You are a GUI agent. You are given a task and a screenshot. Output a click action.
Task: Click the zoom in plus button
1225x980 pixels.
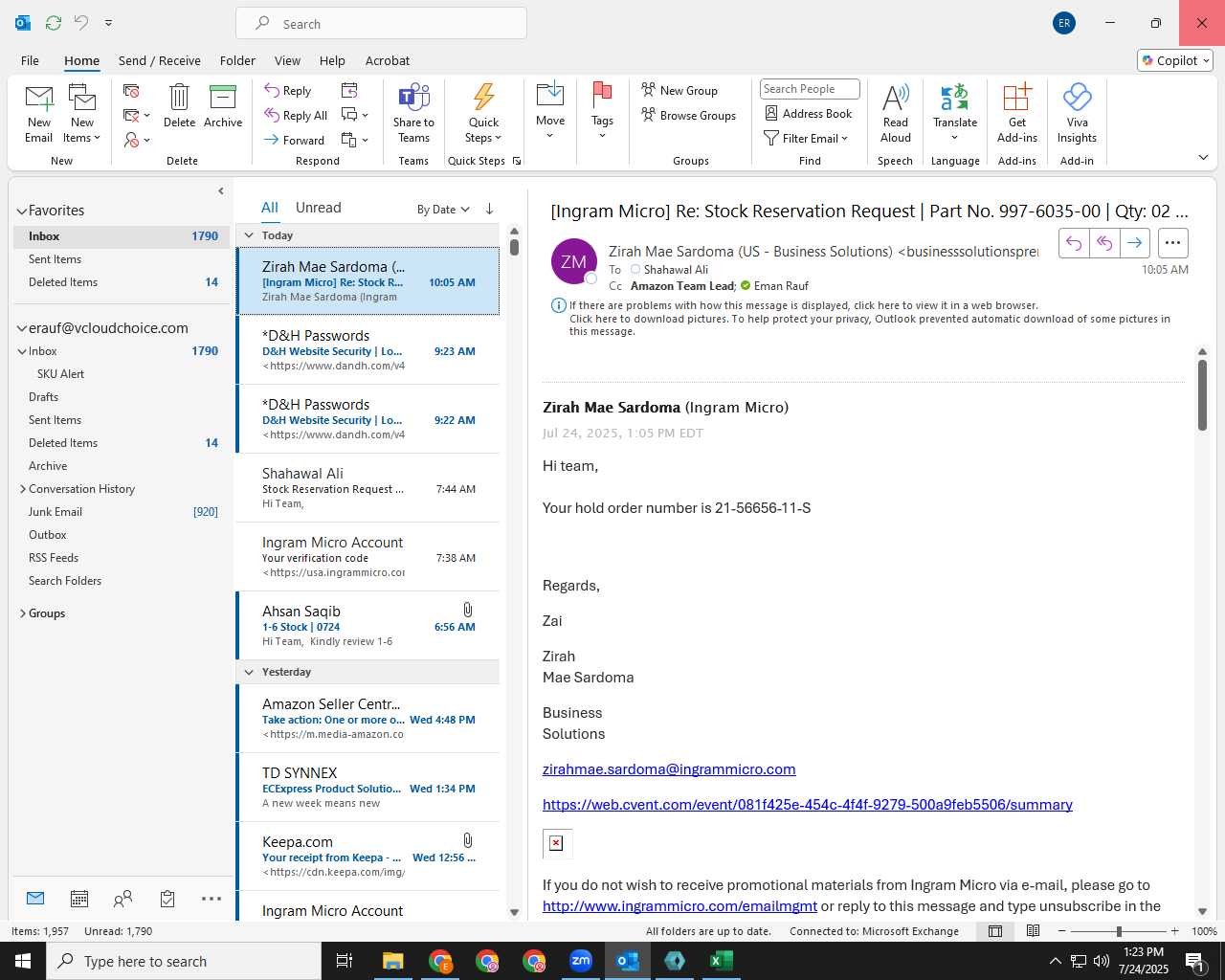point(1175,931)
